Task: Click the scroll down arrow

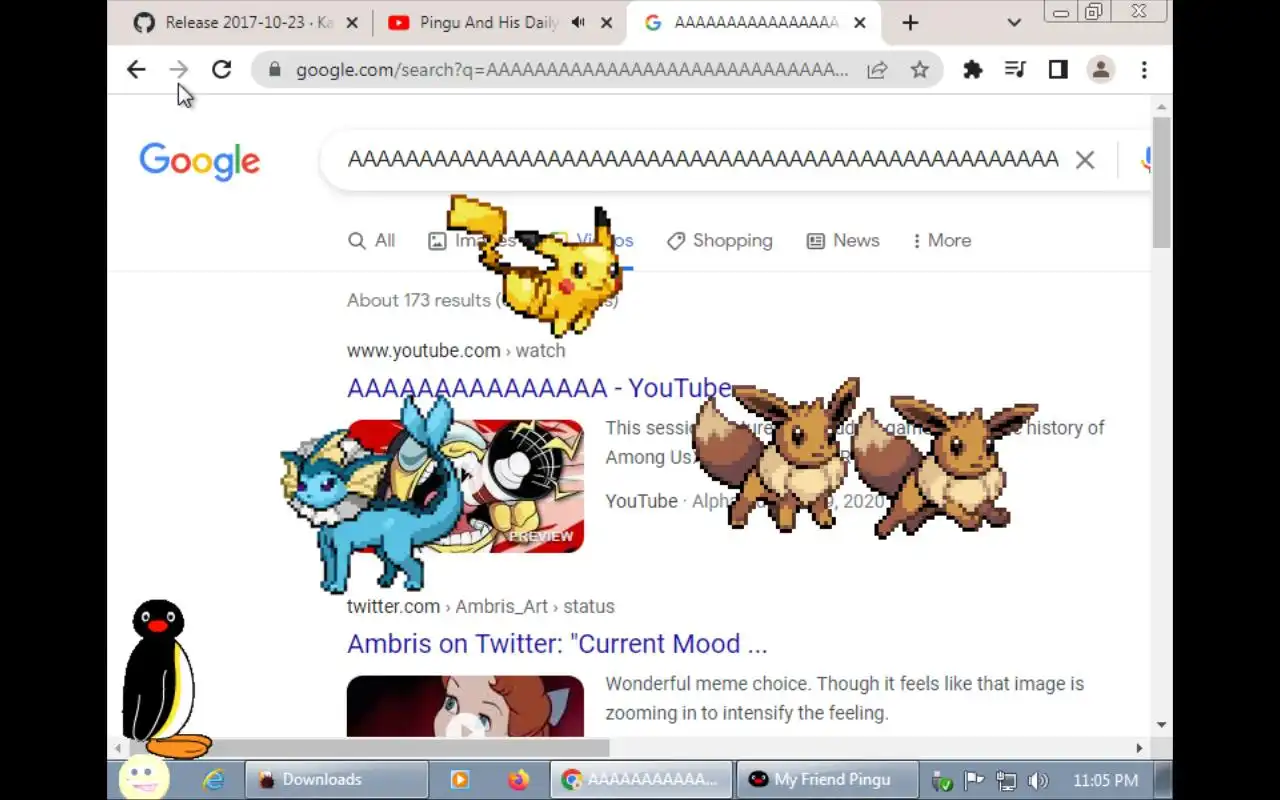Action: 1161,725
